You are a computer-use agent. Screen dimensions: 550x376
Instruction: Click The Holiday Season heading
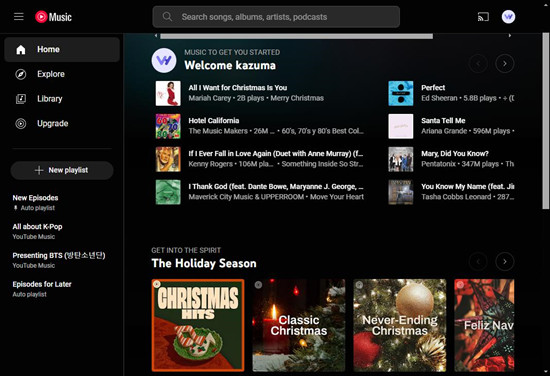pyautogui.click(x=204, y=263)
